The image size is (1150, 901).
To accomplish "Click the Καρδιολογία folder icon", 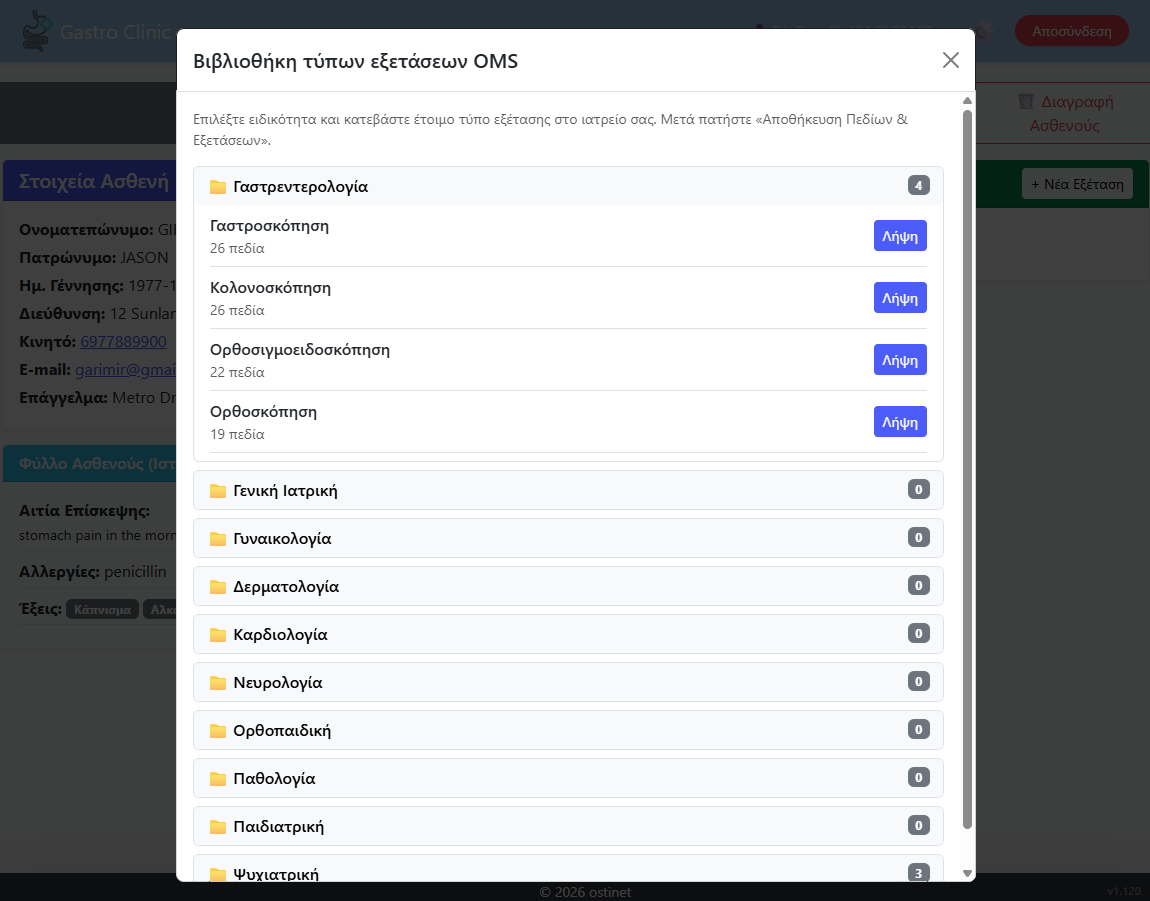I will 218,635.
